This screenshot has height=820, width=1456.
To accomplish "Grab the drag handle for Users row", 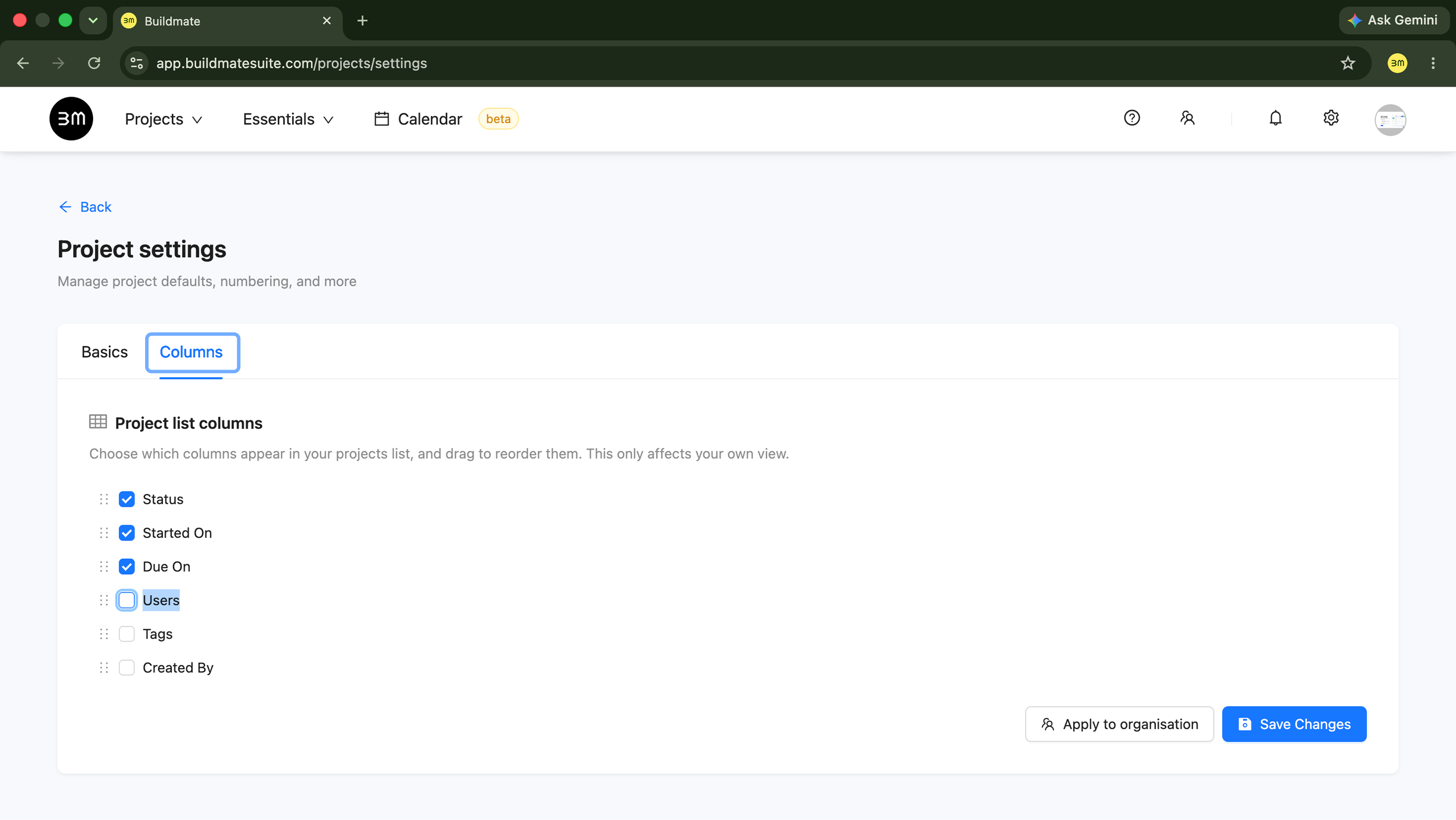I will pos(104,600).
